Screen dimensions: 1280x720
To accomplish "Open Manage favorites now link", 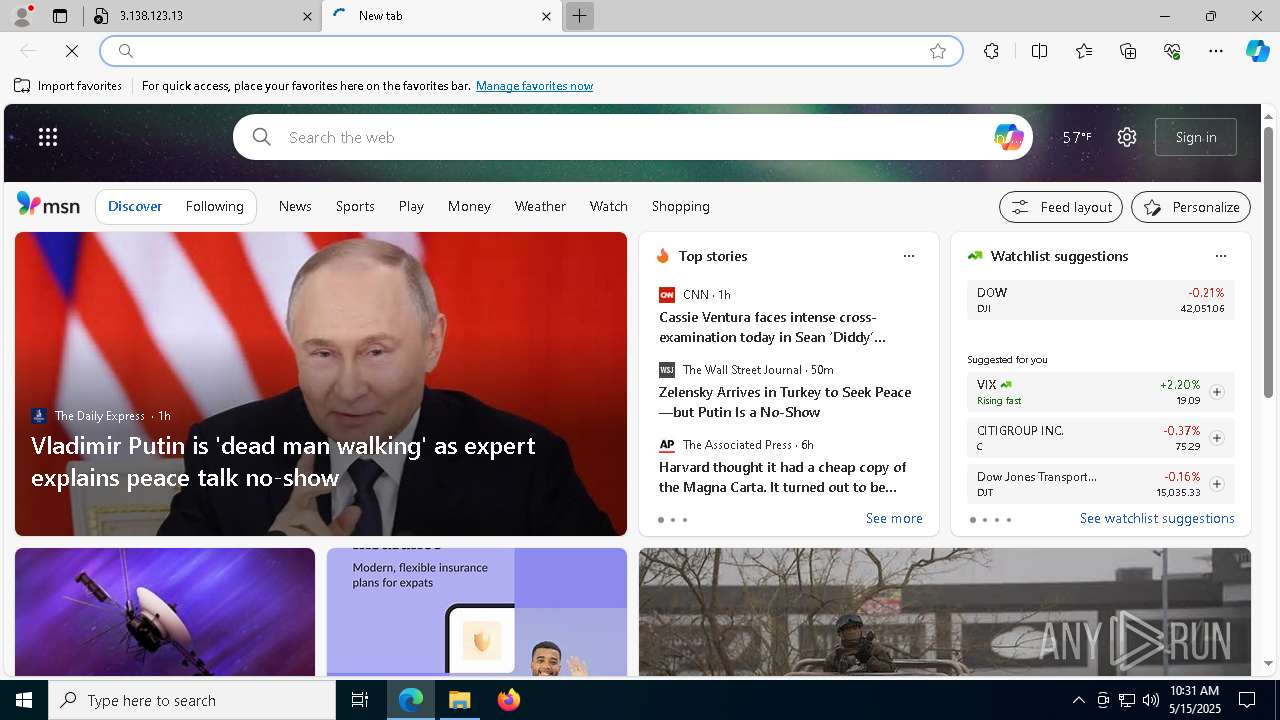I will (534, 86).
